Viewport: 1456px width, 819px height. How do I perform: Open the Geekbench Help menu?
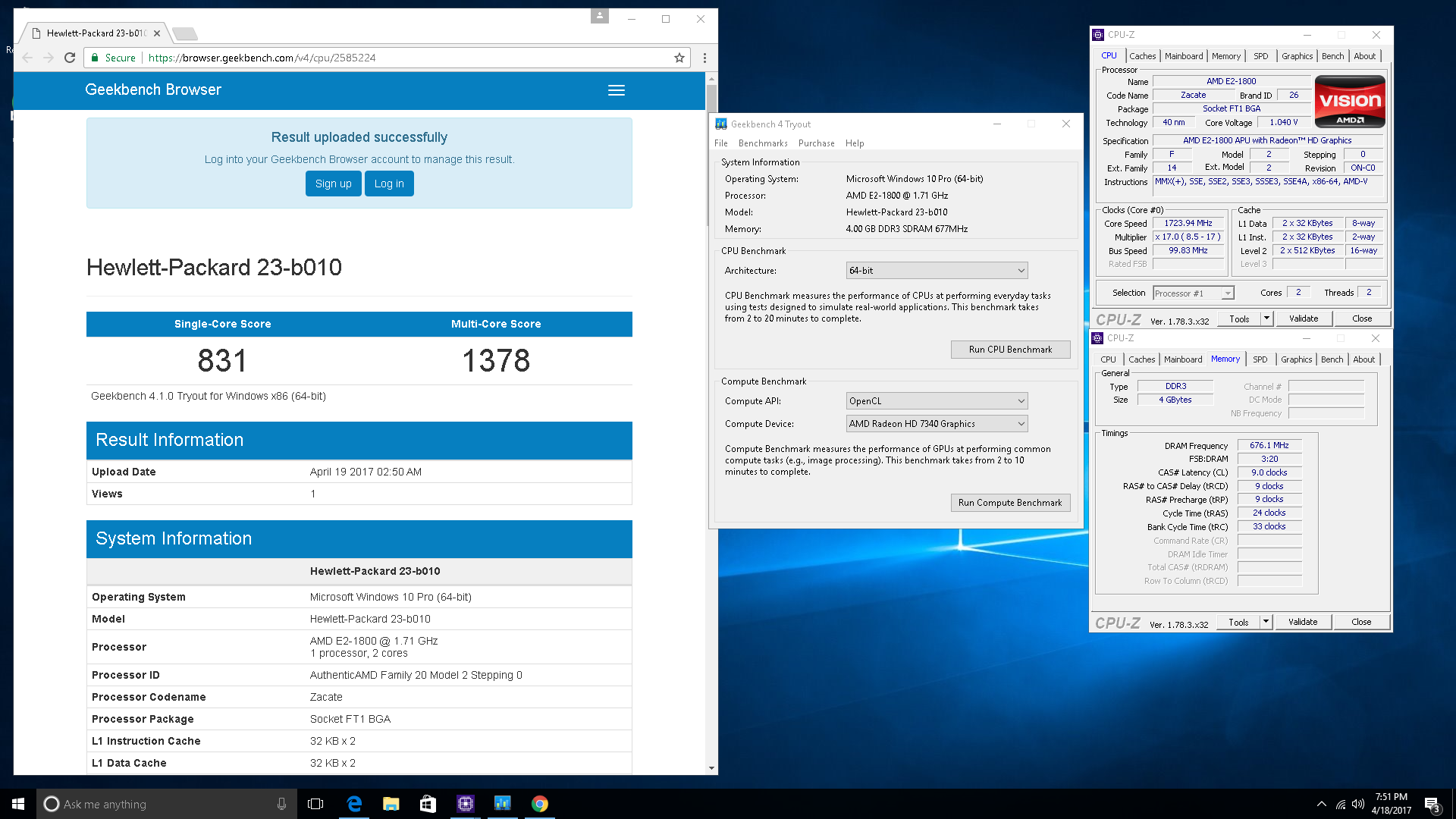855,143
